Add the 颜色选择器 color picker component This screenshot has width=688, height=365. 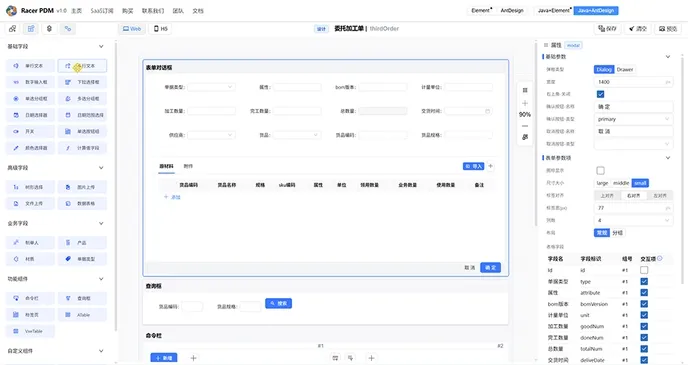(30, 148)
